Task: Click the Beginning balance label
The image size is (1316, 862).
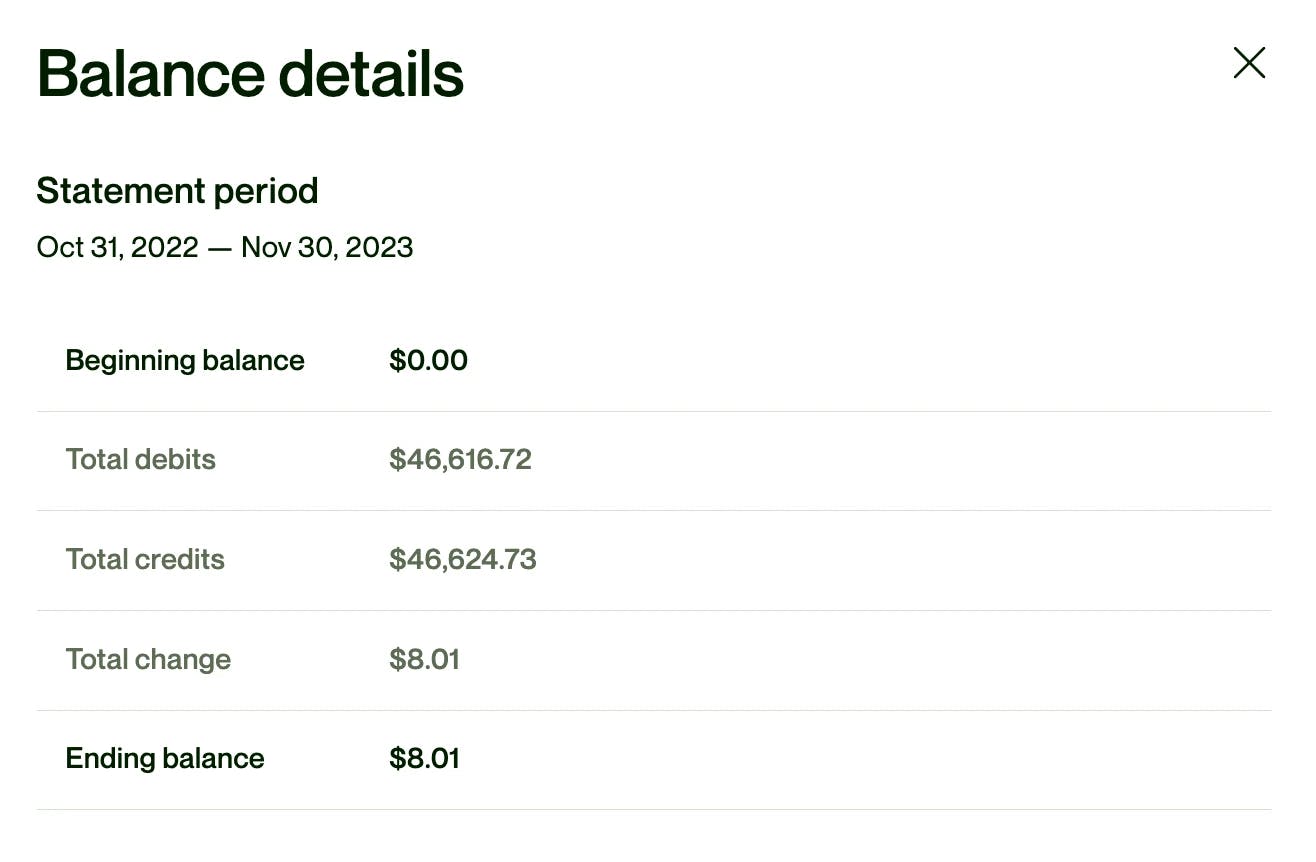Action: click(185, 360)
